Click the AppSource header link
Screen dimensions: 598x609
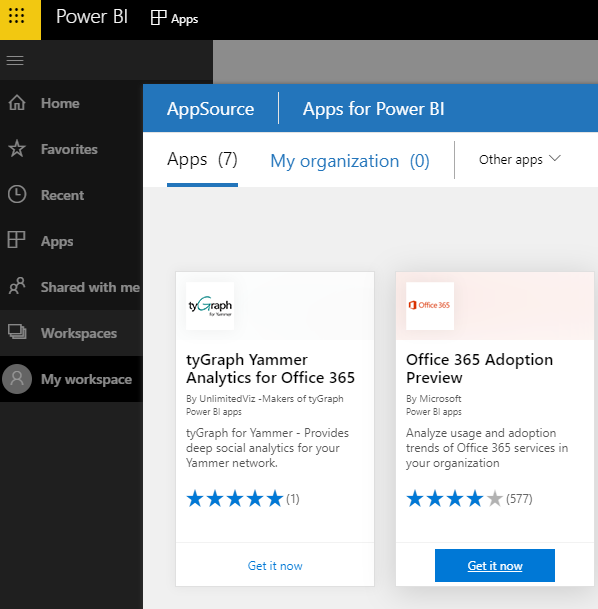(x=210, y=109)
